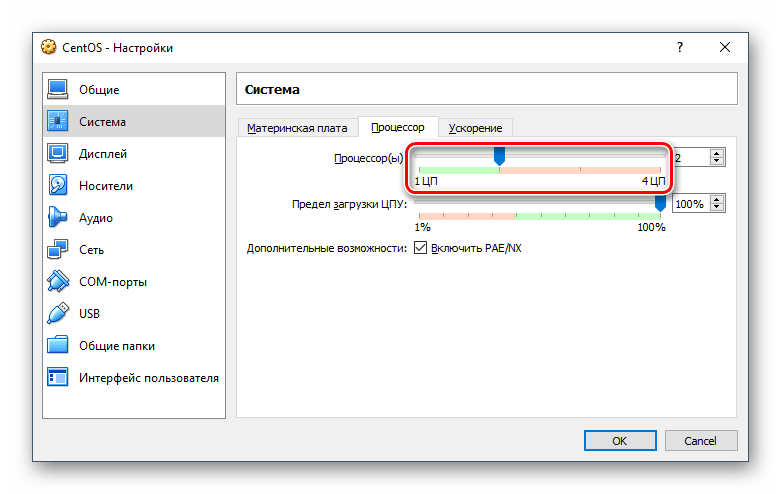Click the Cancel button
The height and width of the screenshot is (494, 781).
(701, 441)
